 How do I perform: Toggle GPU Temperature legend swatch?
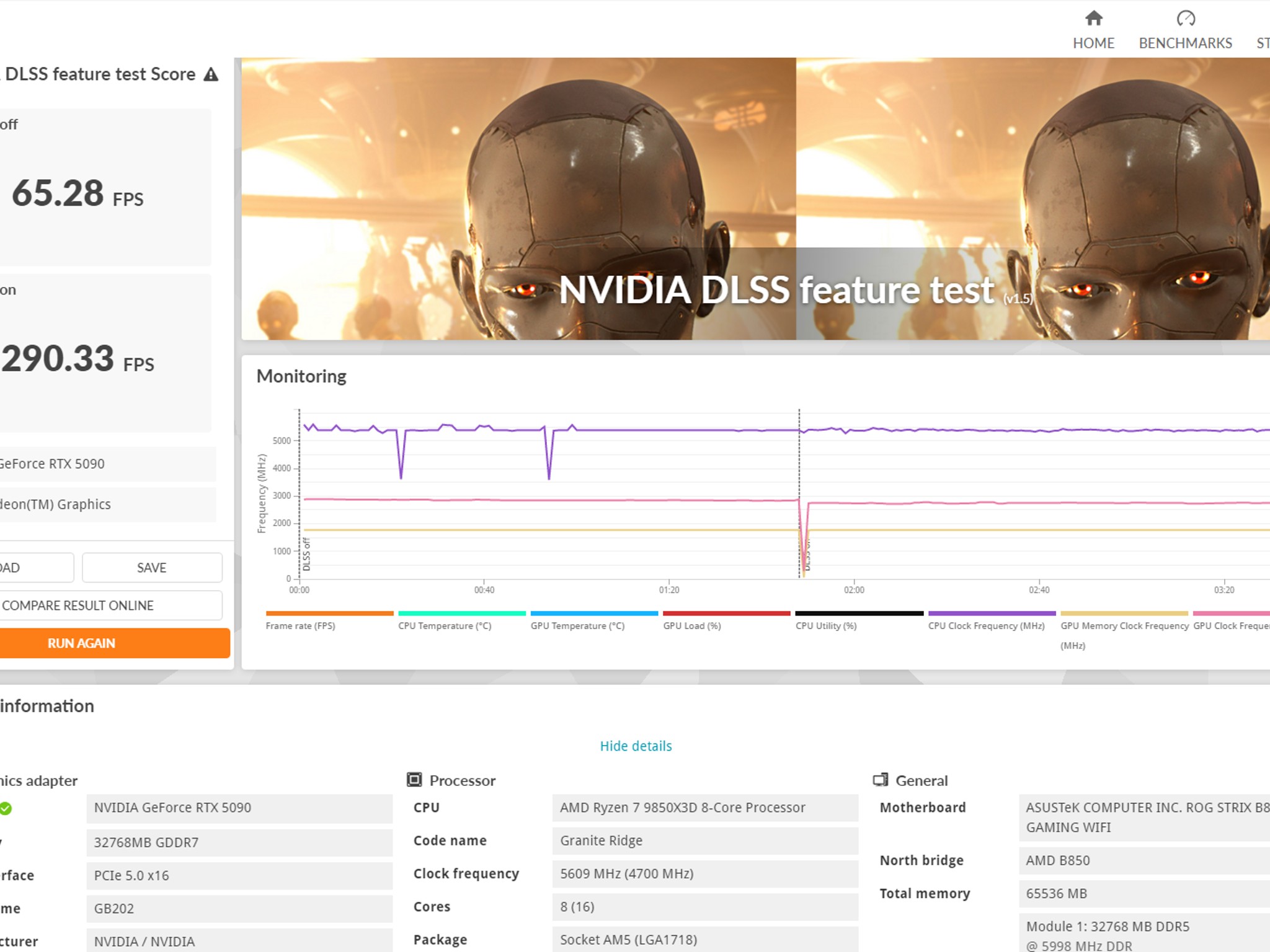594,613
